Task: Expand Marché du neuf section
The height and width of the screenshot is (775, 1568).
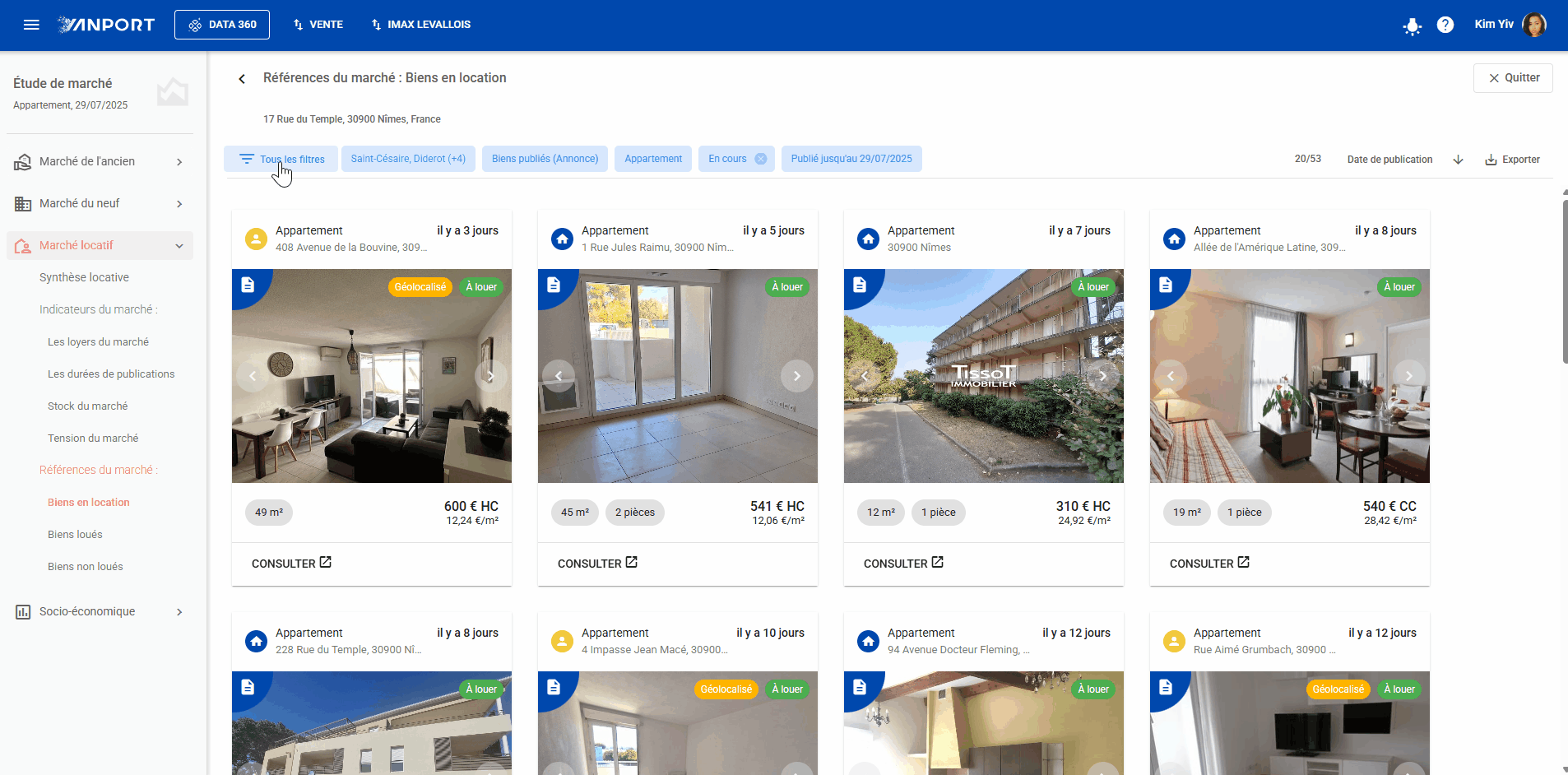Action: (x=100, y=204)
